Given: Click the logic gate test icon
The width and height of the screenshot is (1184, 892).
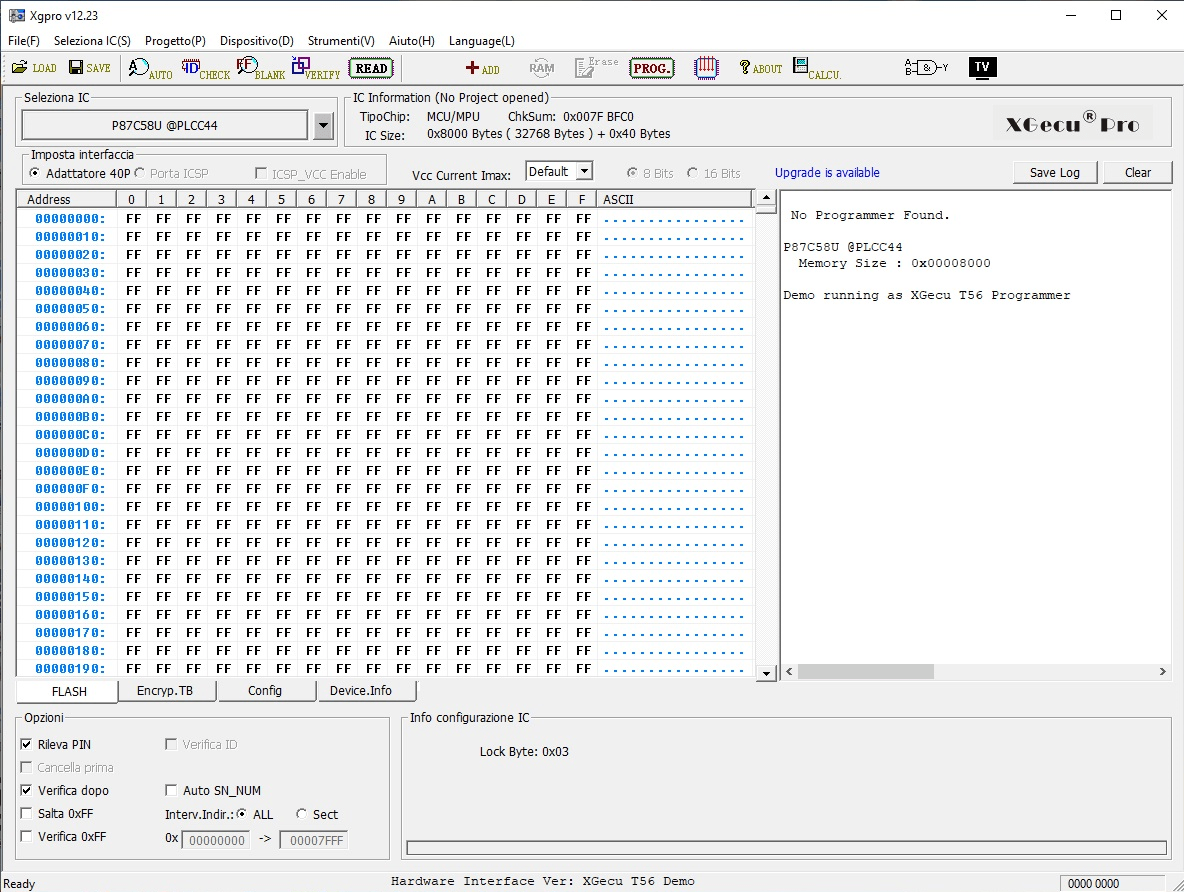Looking at the screenshot, I should [926, 68].
